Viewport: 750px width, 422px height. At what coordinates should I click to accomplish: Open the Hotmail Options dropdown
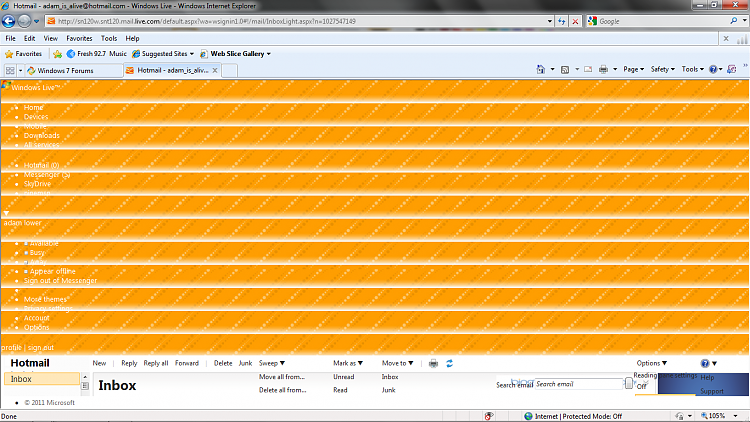(x=651, y=363)
